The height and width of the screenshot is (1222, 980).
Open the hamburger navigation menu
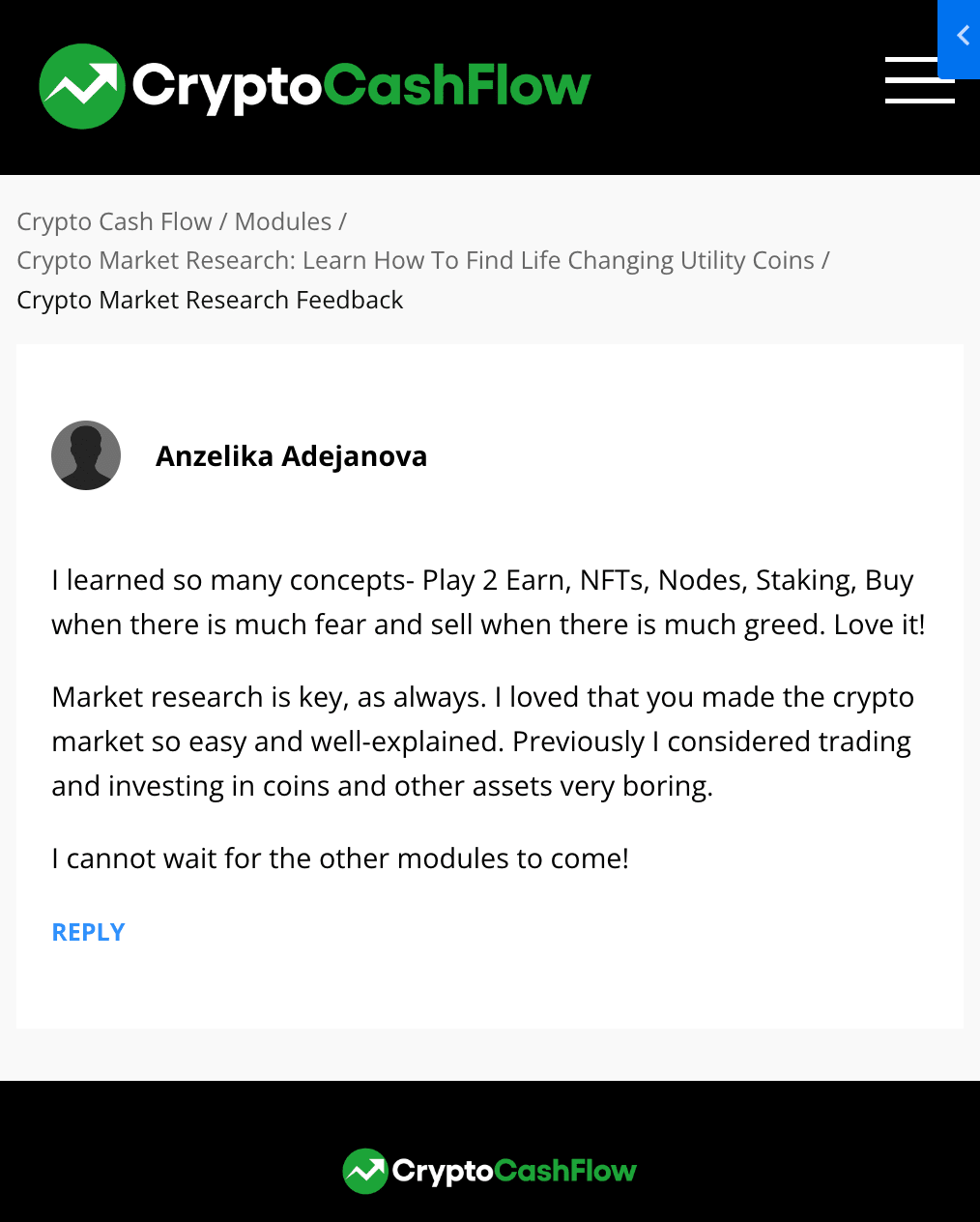(x=919, y=80)
